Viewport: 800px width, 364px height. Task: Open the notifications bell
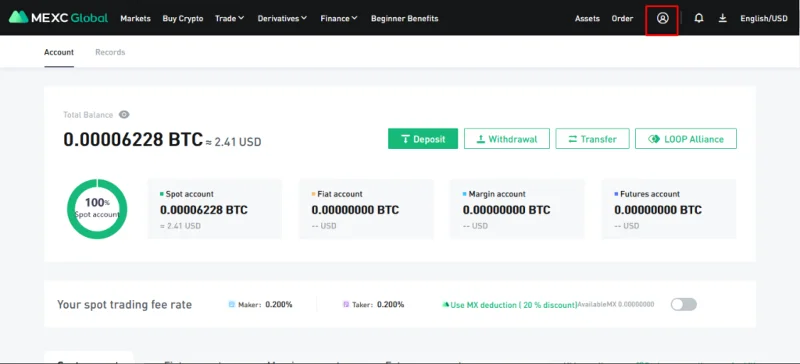[699, 18]
